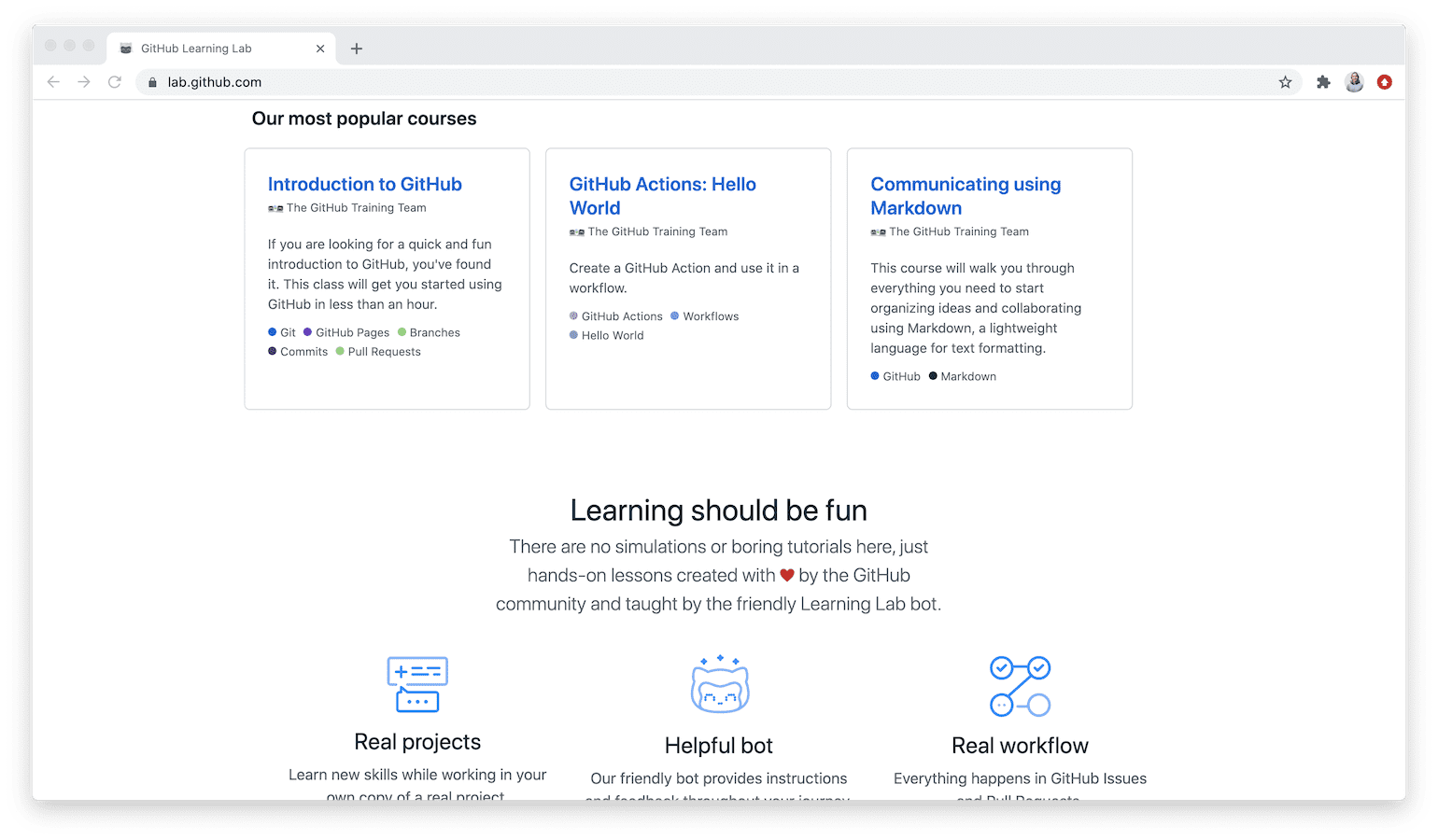Click the red extension icon in toolbar
This screenshot has width=1438, height=840.
pyautogui.click(x=1385, y=82)
